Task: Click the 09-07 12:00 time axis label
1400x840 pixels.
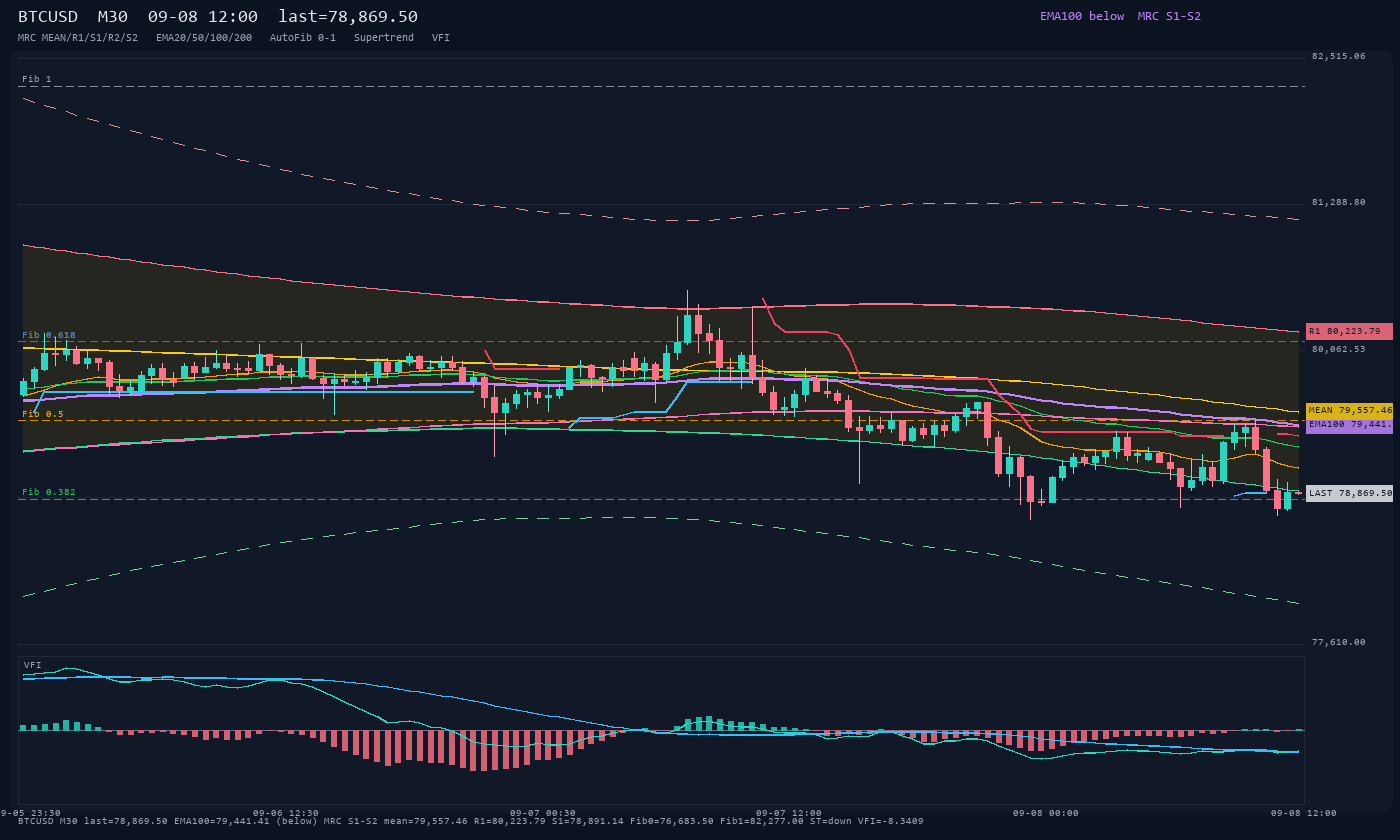Action: pos(789,813)
